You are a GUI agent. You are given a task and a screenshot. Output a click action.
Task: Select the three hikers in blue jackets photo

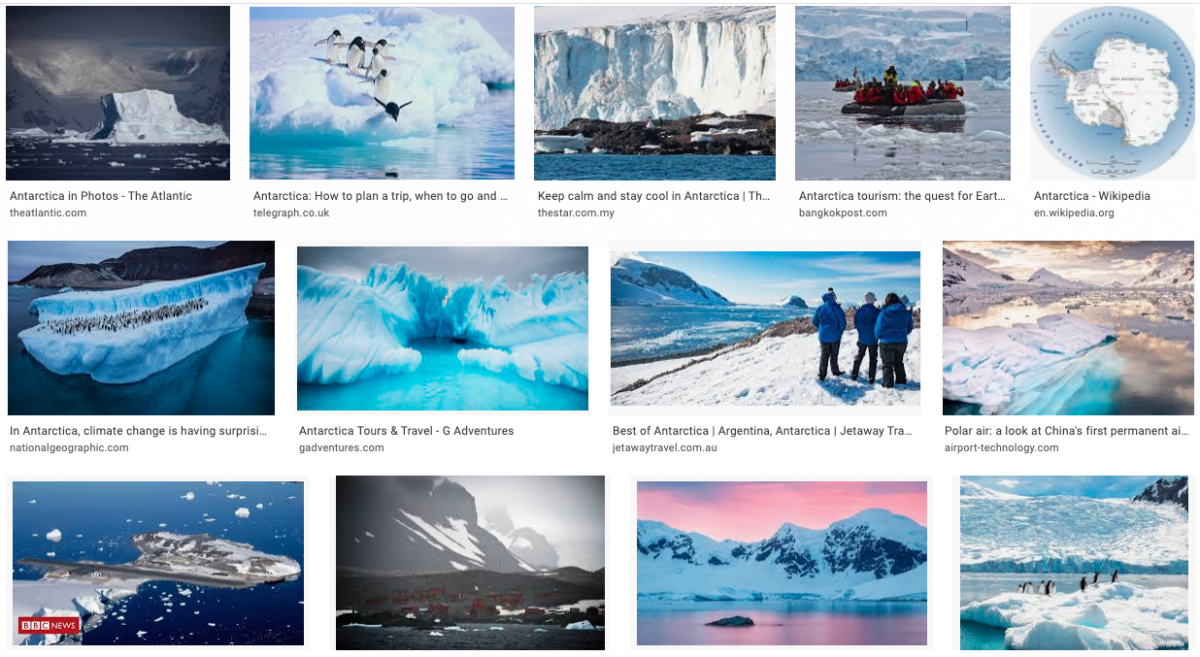click(x=765, y=328)
